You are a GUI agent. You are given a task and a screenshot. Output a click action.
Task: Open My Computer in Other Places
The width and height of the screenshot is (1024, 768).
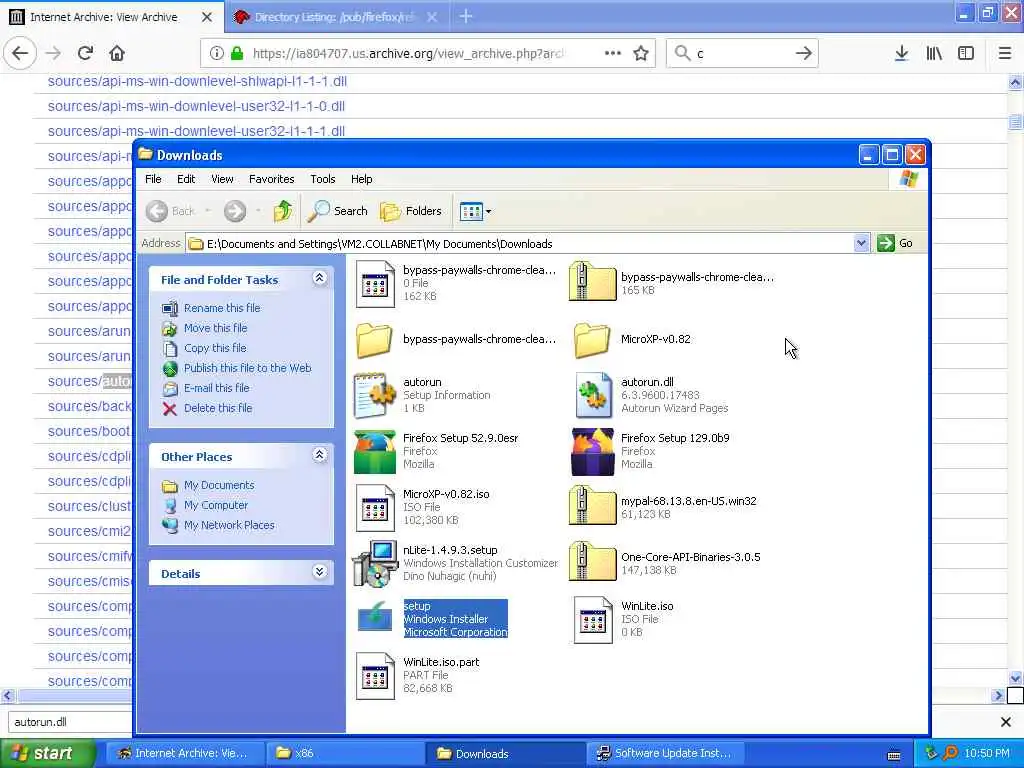pyautogui.click(x=216, y=505)
